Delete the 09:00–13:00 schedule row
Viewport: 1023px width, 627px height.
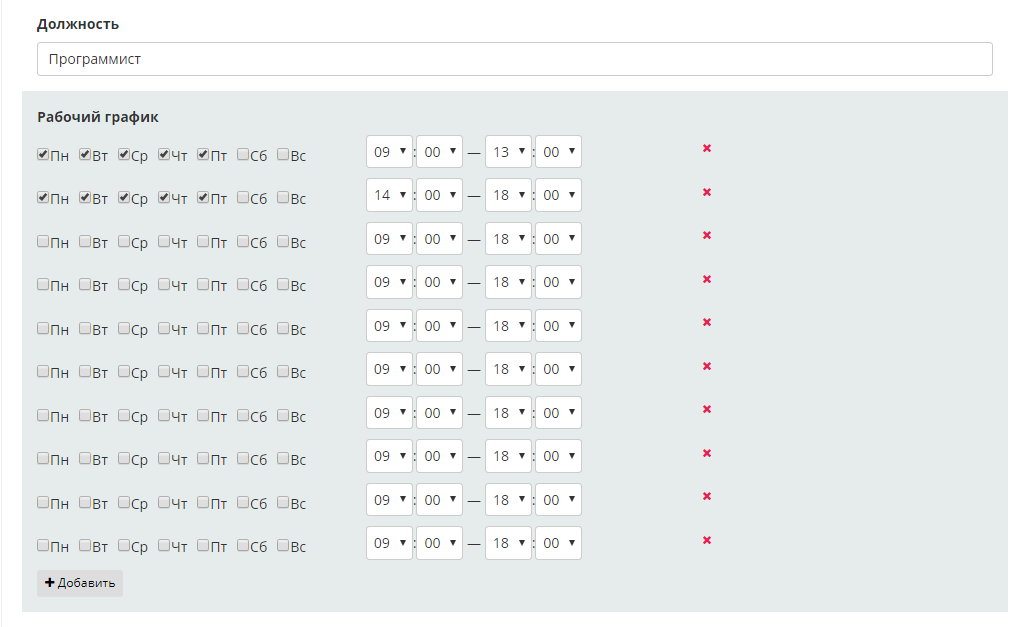tap(707, 148)
